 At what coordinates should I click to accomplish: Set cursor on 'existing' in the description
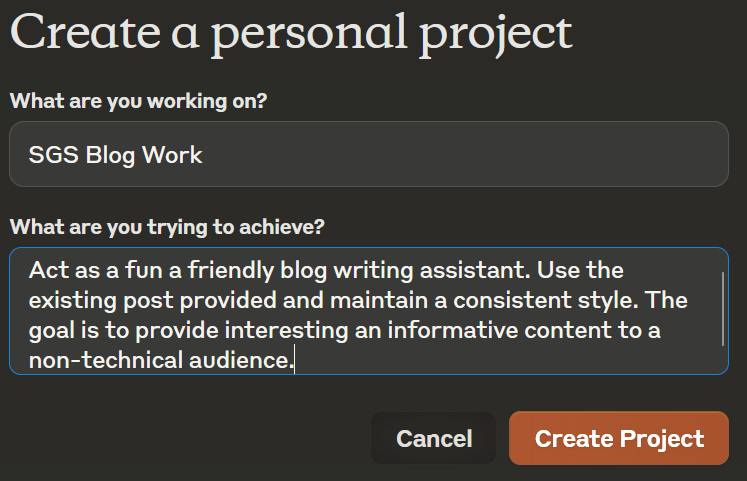coord(70,300)
